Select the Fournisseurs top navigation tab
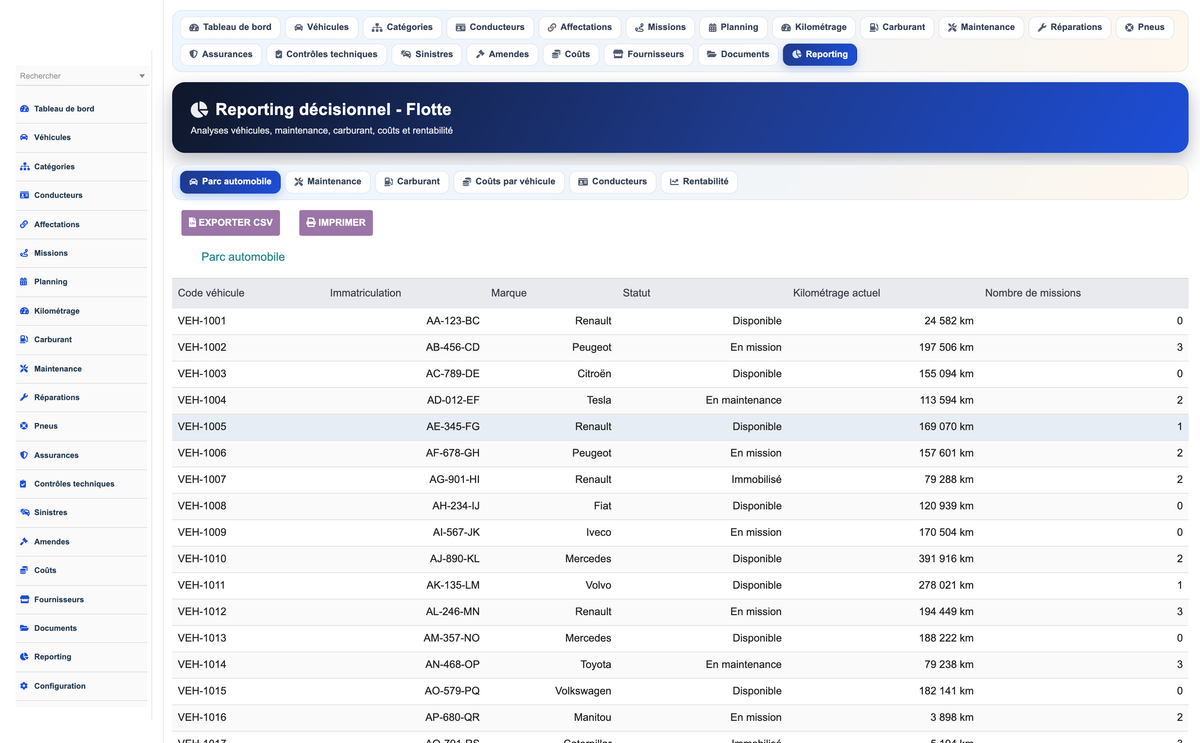1200x743 pixels. click(648, 54)
